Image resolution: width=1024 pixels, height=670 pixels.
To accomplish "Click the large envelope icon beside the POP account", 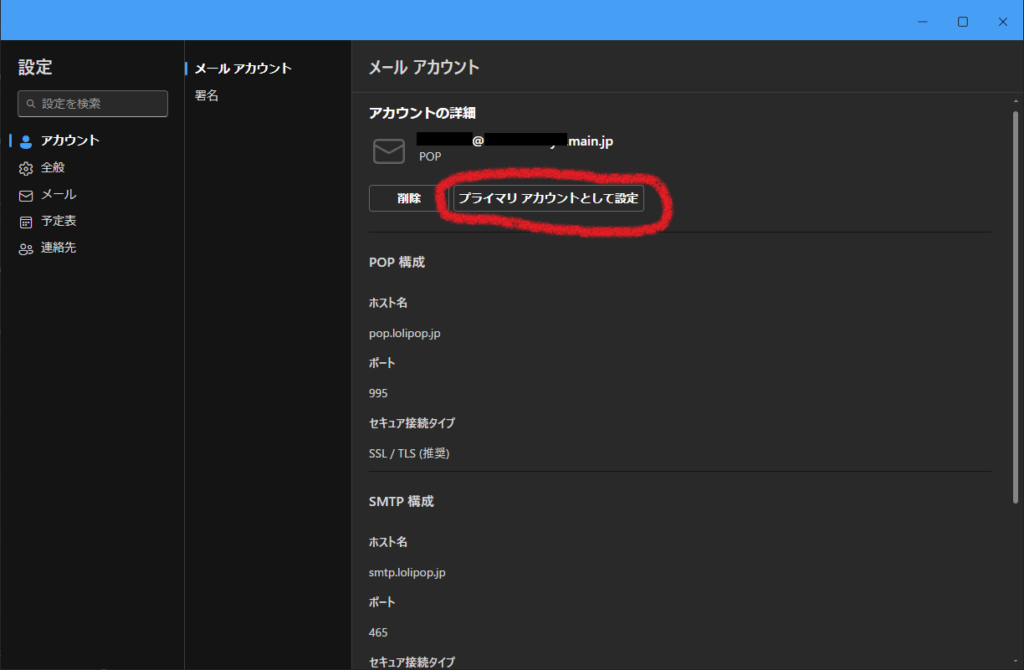I will (x=388, y=151).
